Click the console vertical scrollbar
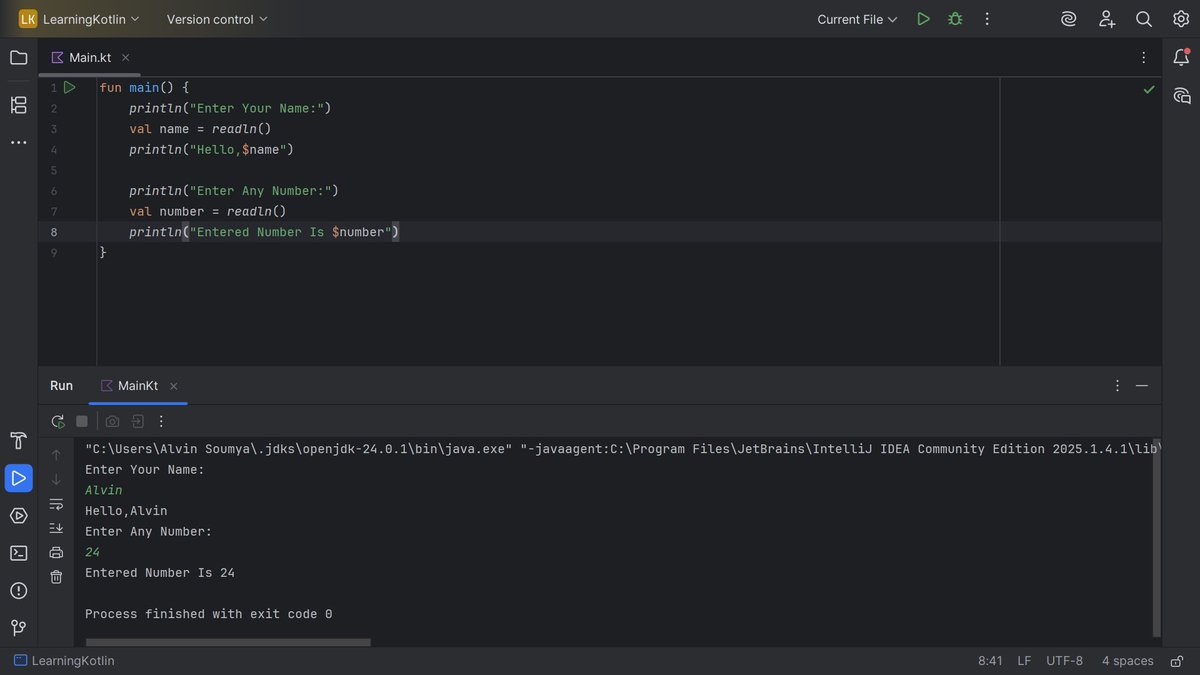 pos(1157,538)
